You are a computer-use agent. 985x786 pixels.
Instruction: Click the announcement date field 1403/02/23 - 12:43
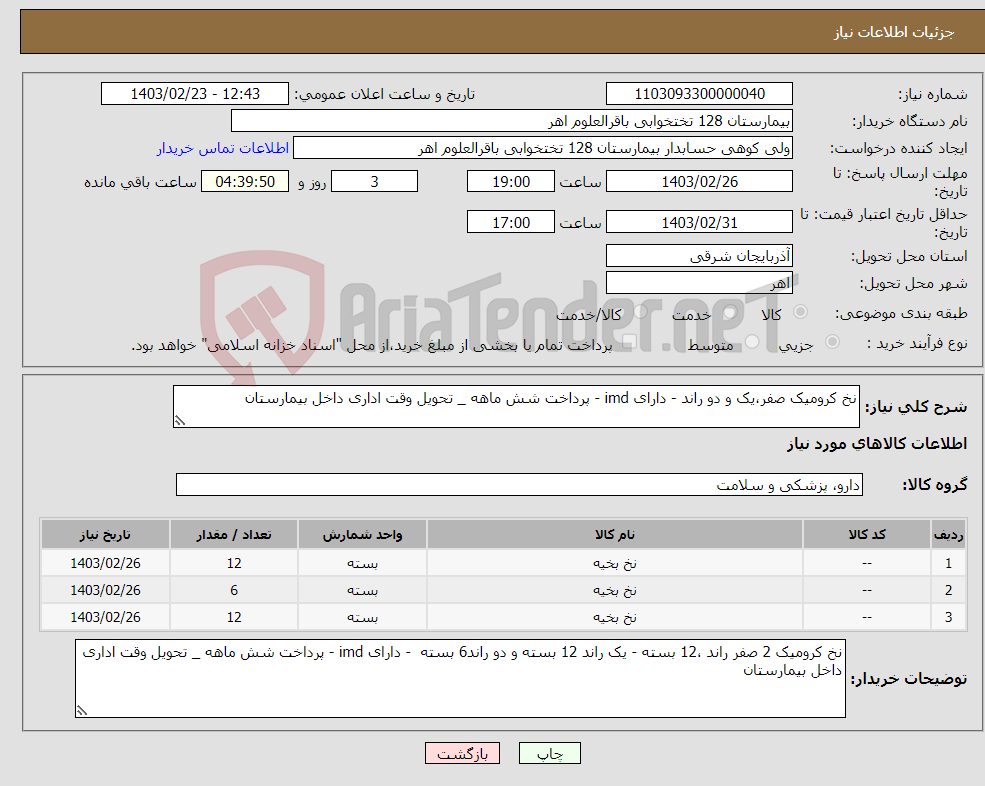(195, 94)
